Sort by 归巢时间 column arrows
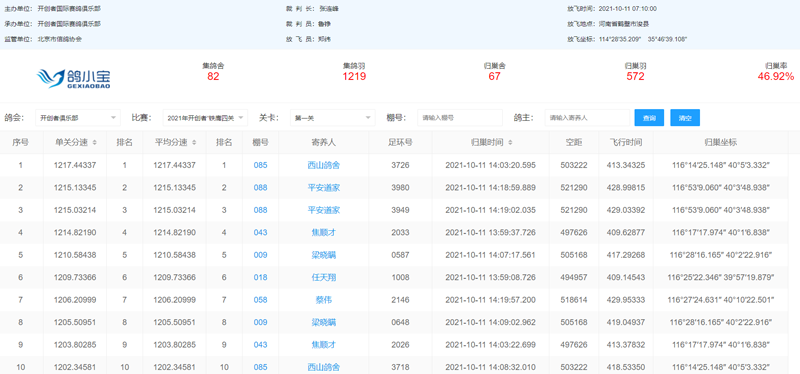Viewport: 800px width, 374px height. click(x=511, y=143)
